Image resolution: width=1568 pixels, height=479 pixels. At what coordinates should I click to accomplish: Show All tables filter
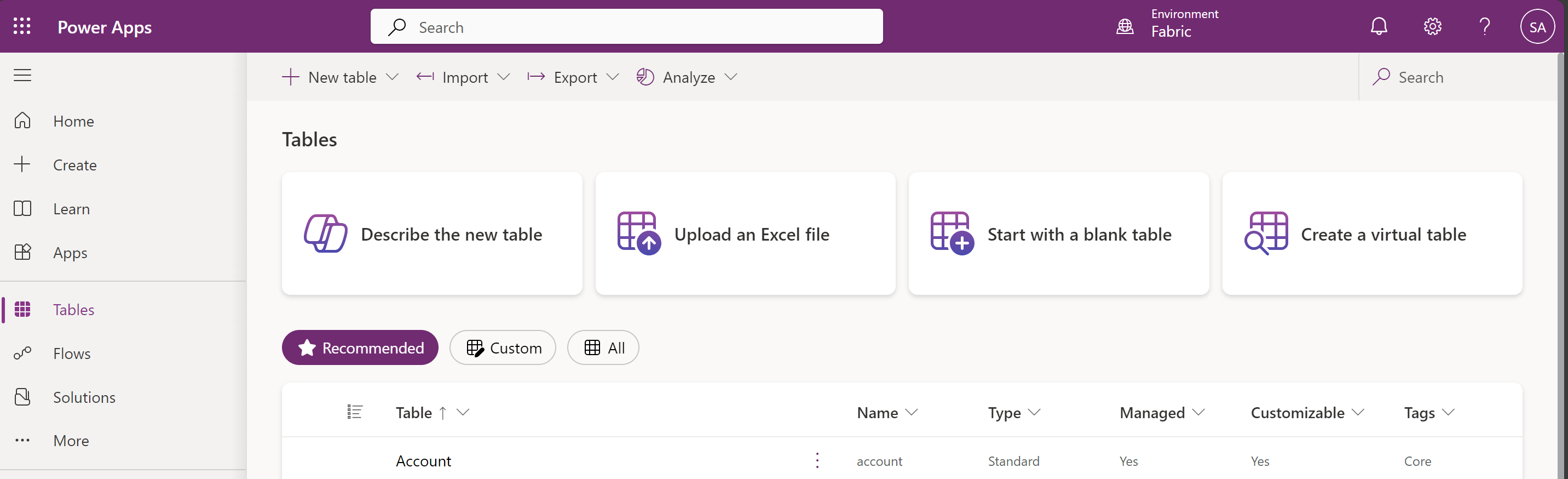603,347
